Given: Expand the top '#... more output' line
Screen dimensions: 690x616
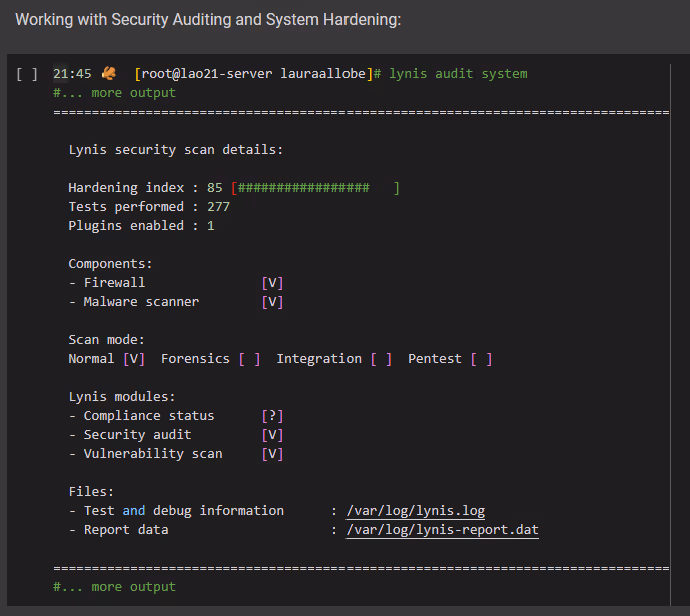Looking at the screenshot, I should 114,93.
